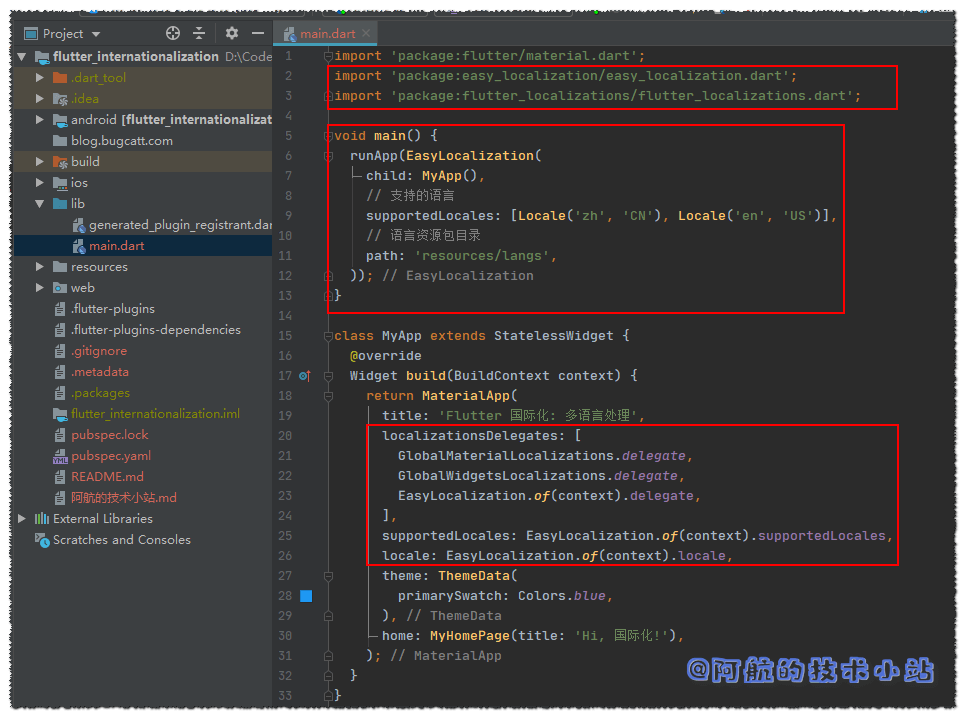Fold the main() function at line 5
Screen dimensions: 966x718
[x=328, y=136]
